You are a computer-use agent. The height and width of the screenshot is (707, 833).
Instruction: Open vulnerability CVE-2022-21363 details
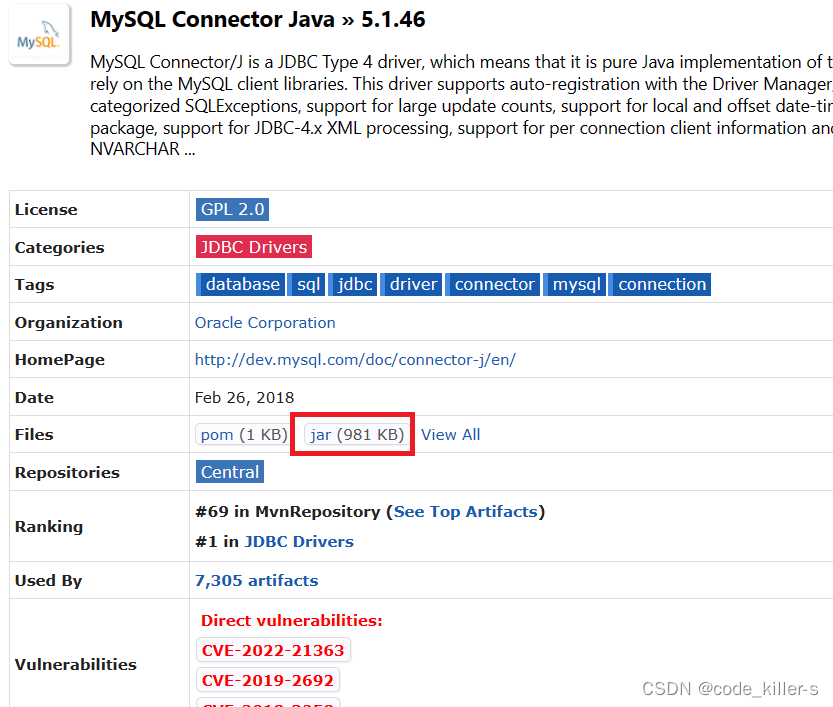point(273,650)
